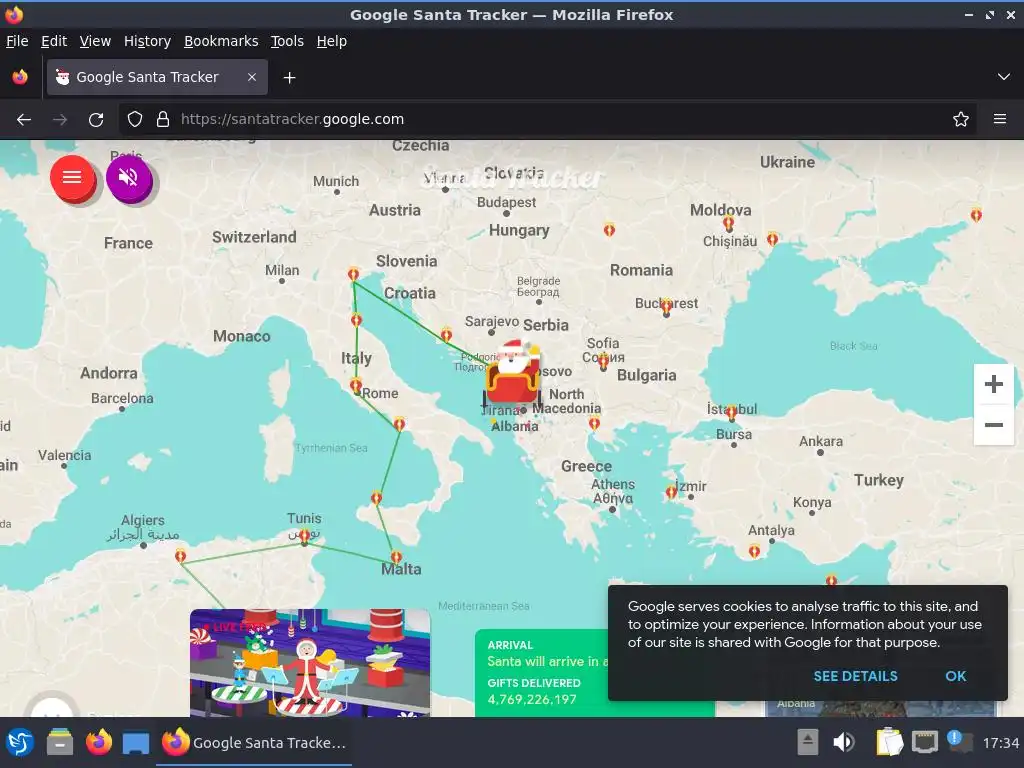
Task: Bookmark this page with the star
Action: (961, 120)
